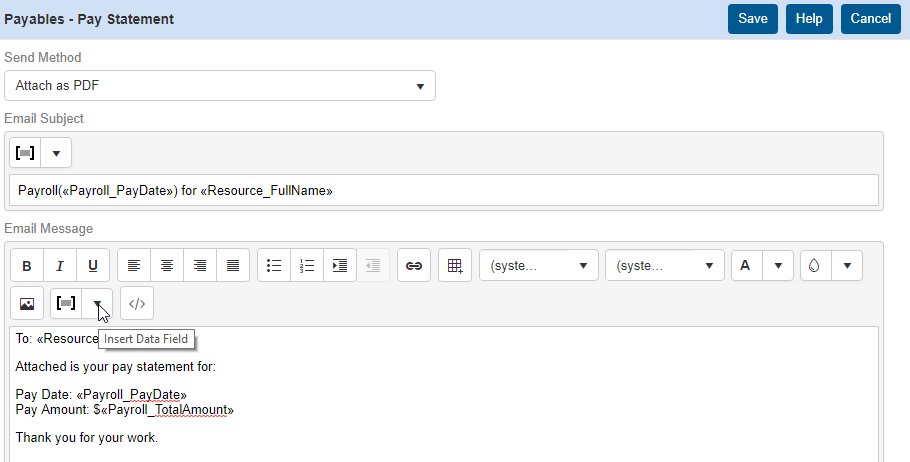The width and height of the screenshot is (910, 462).
Task: Insert a table into message
Action: (x=455, y=266)
